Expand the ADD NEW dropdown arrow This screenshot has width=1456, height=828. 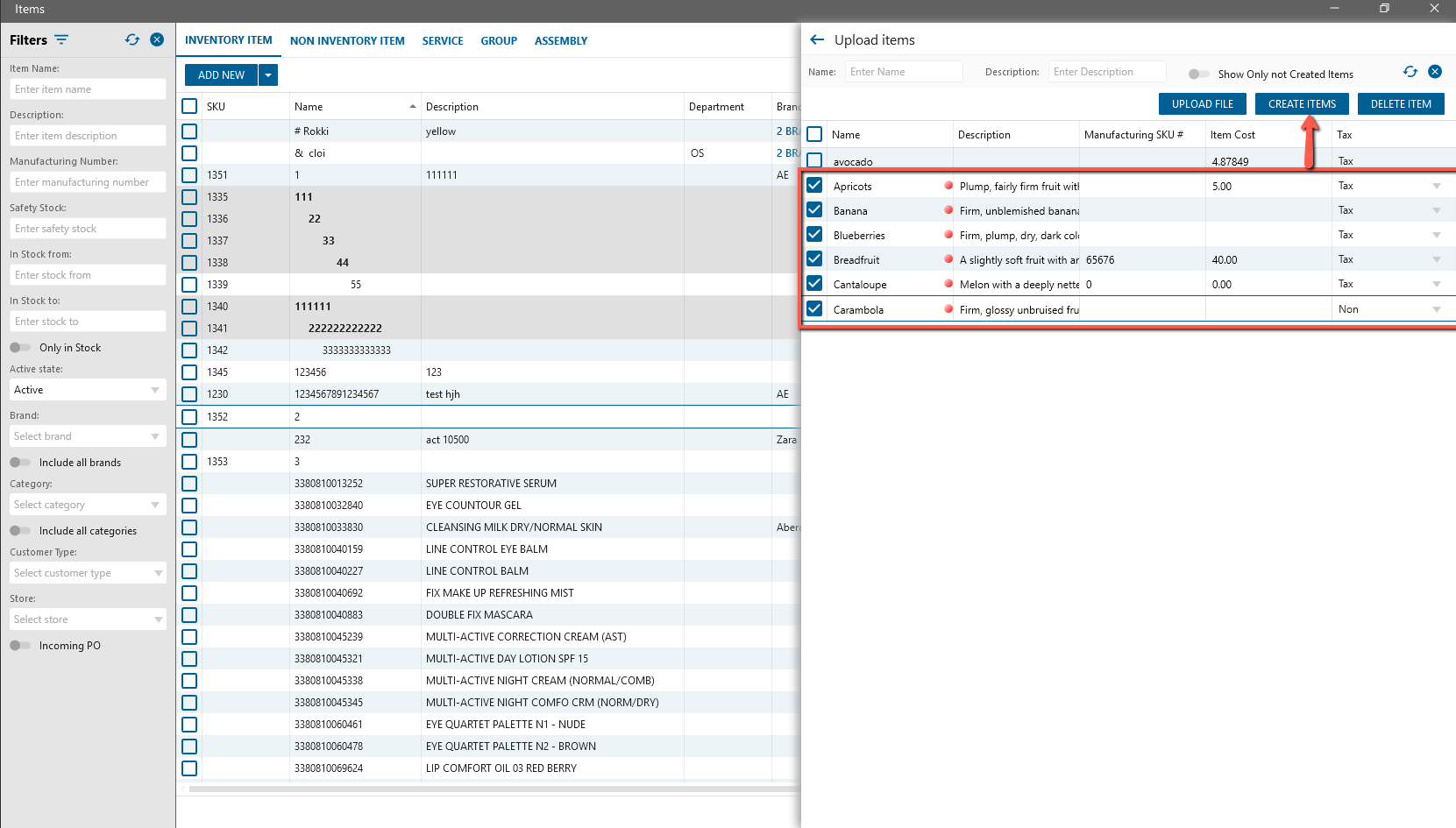pos(268,75)
